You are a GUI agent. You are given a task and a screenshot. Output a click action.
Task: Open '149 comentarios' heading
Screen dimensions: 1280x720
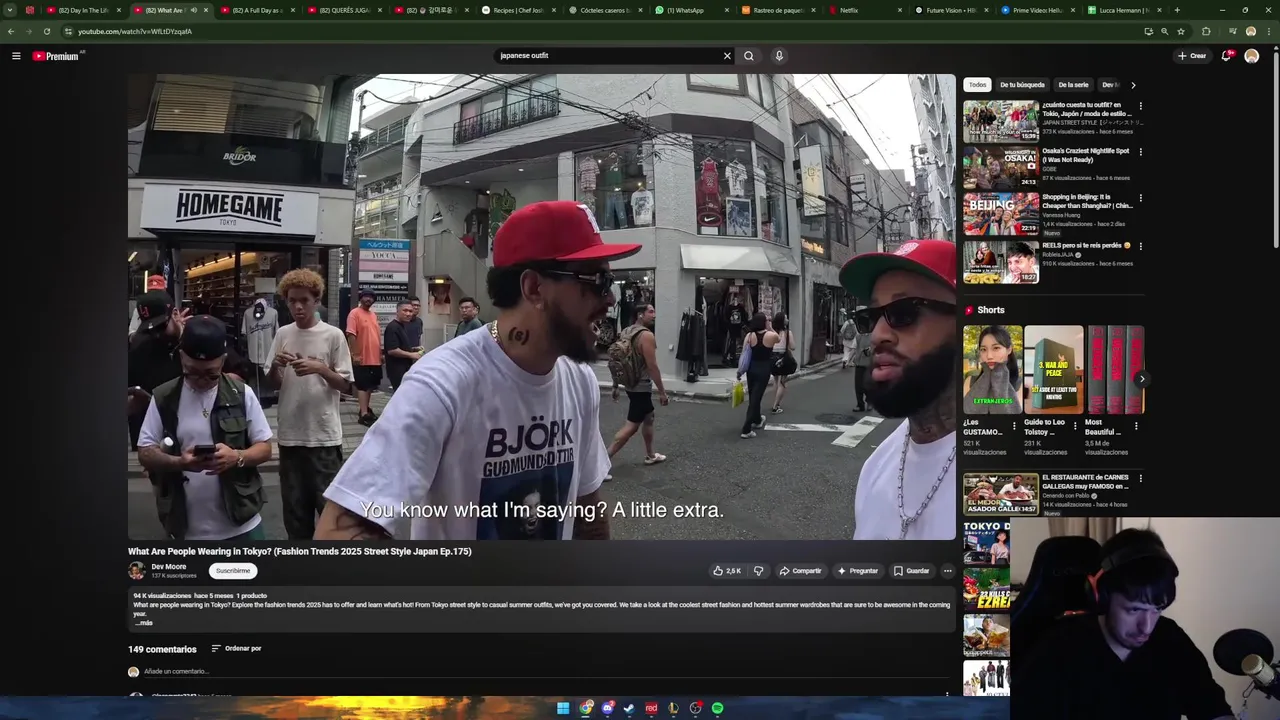pos(162,649)
